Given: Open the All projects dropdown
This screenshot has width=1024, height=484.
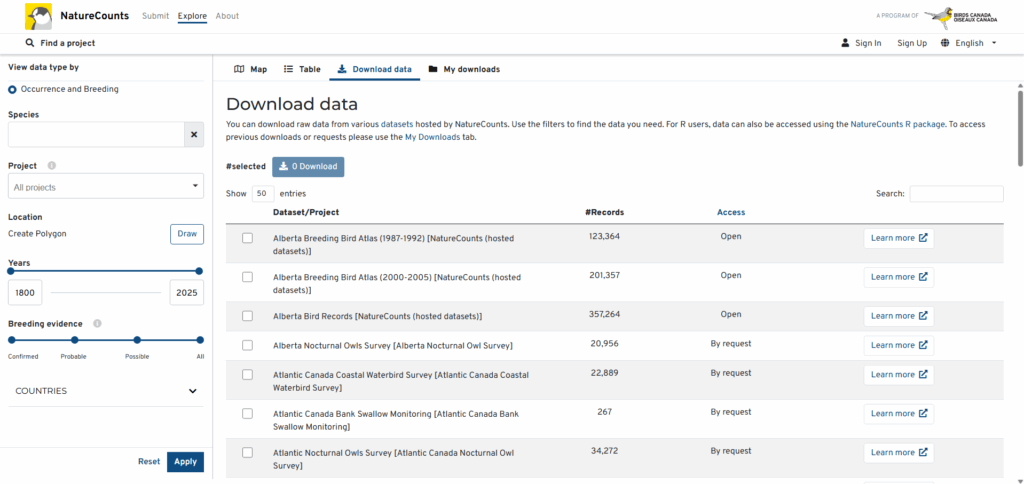Looking at the screenshot, I should pyautogui.click(x=106, y=186).
